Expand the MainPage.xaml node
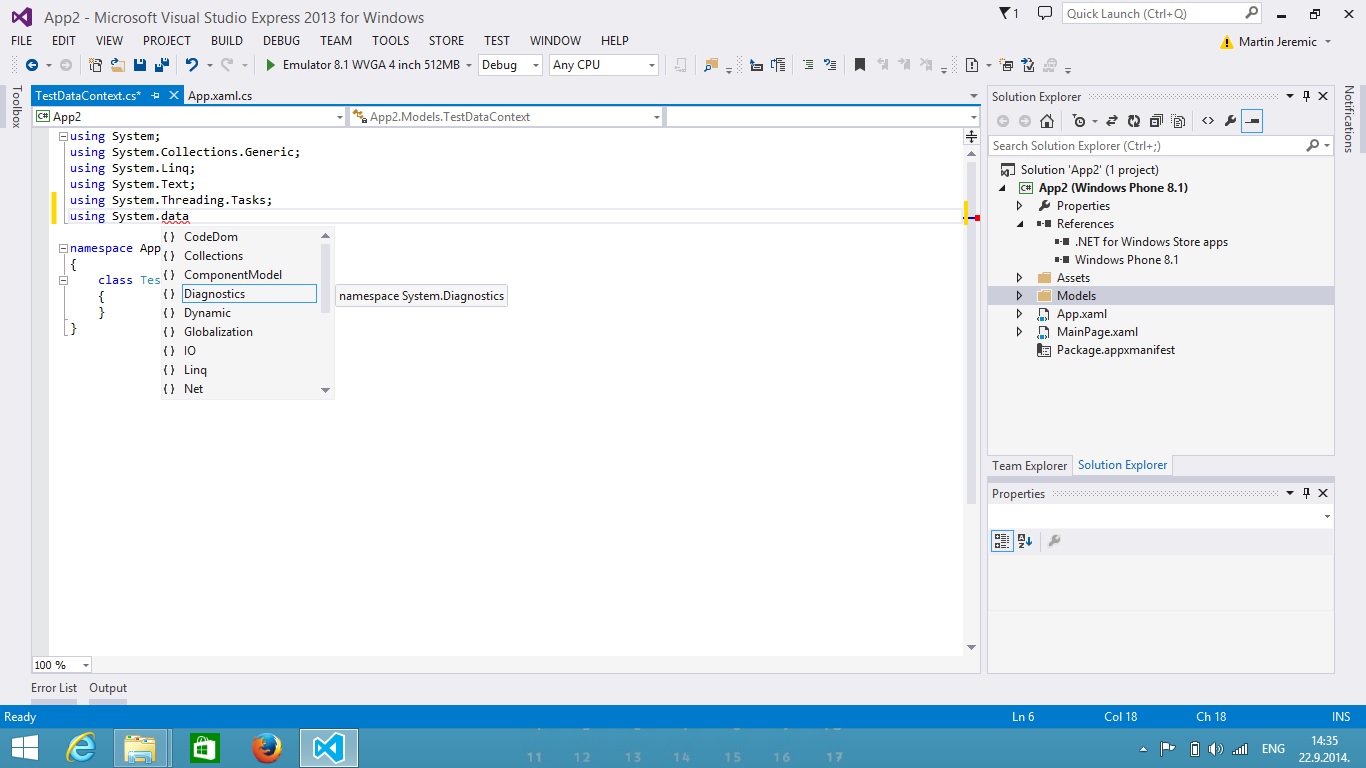The height and width of the screenshot is (768, 1366). [x=1020, y=332]
